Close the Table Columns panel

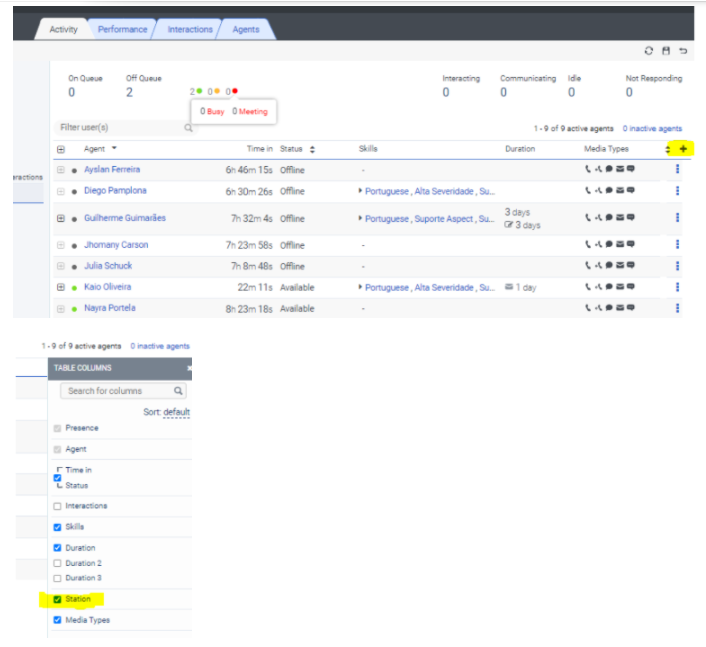point(189,368)
